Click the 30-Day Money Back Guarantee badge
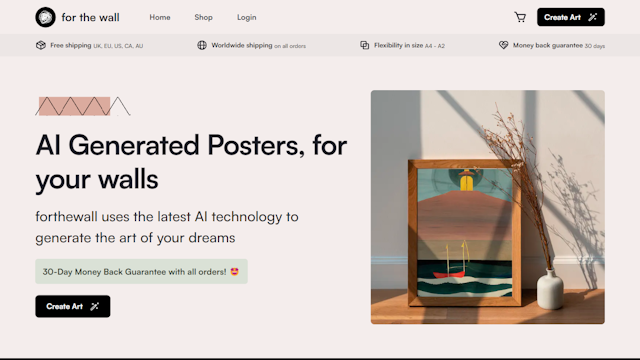The width and height of the screenshot is (640, 360). pos(141,271)
